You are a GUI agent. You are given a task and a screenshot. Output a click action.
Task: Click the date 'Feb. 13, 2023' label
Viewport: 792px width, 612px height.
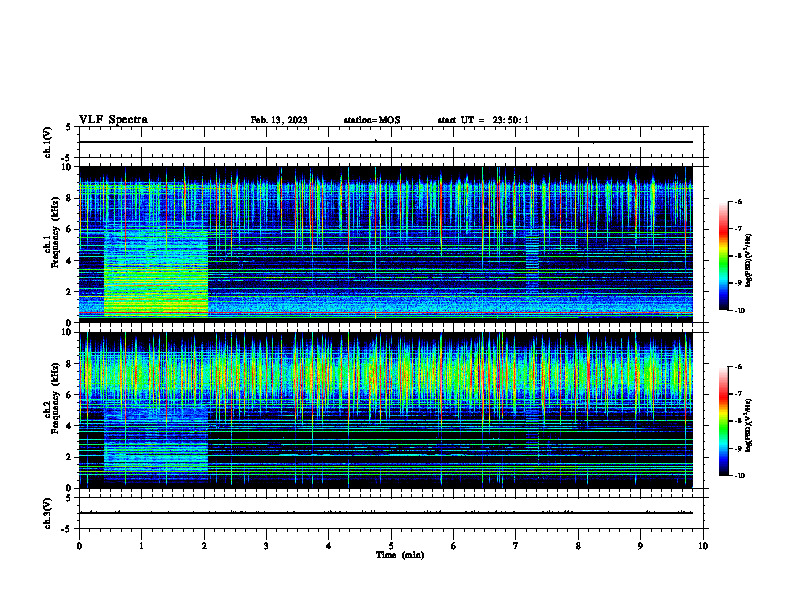(279, 120)
